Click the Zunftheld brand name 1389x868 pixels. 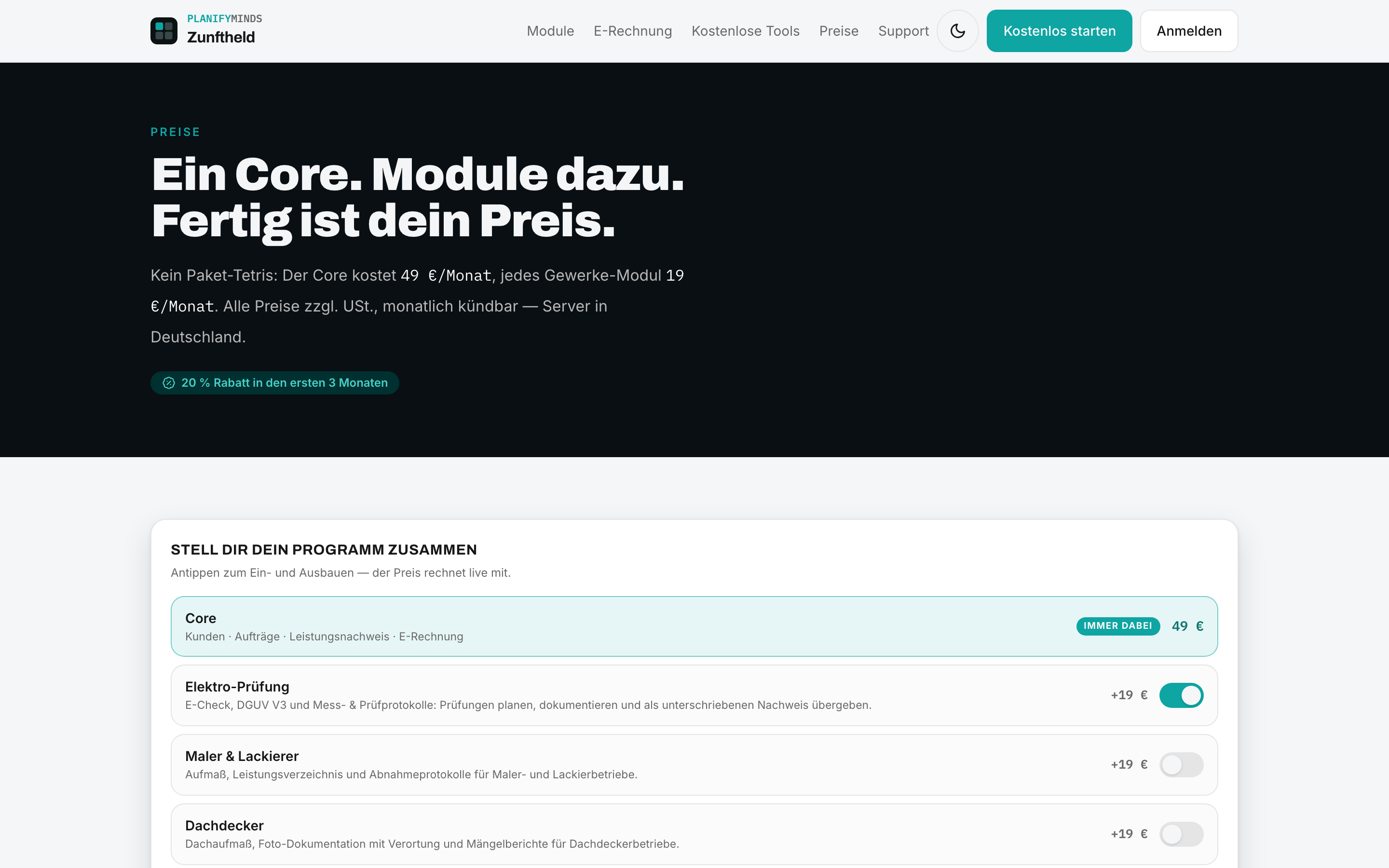221,37
